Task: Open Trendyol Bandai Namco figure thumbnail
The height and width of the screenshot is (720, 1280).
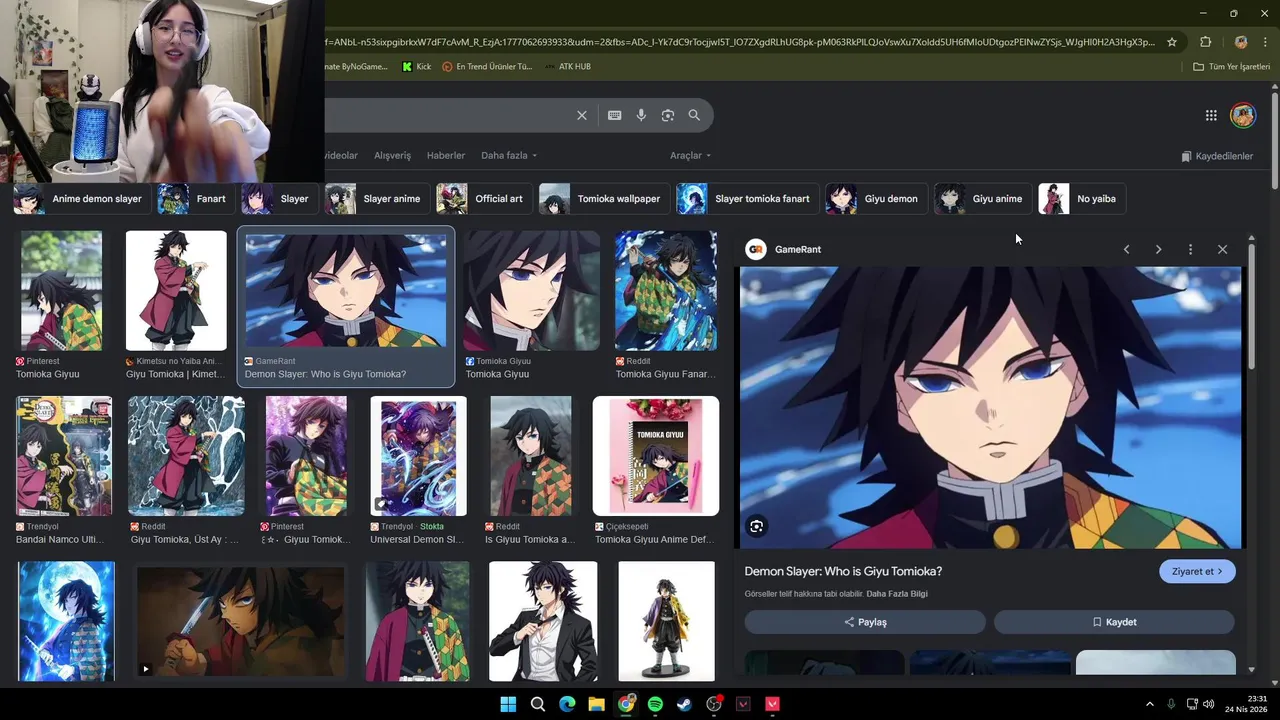Action: [x=64, y=456]
